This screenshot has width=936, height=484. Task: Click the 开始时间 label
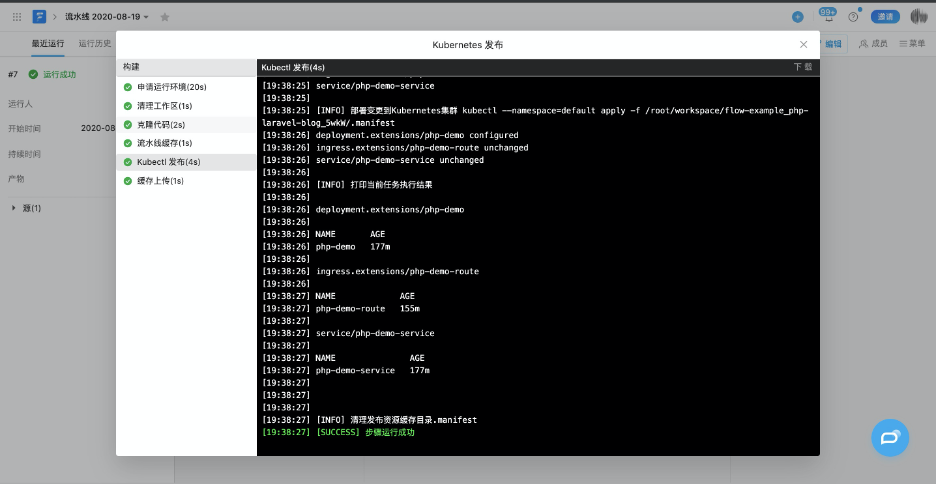tap(24, 128)
